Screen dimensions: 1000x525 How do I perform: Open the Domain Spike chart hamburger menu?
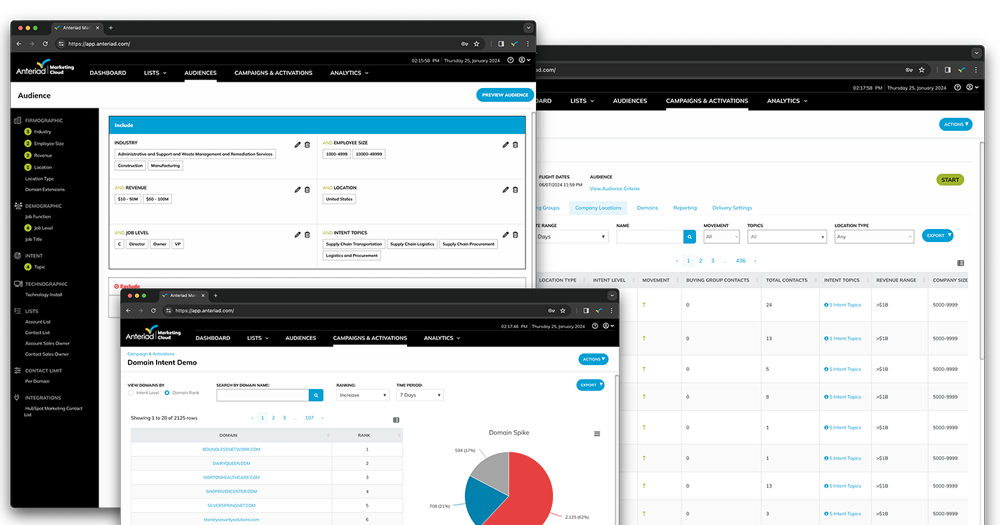tap(597, 434)
